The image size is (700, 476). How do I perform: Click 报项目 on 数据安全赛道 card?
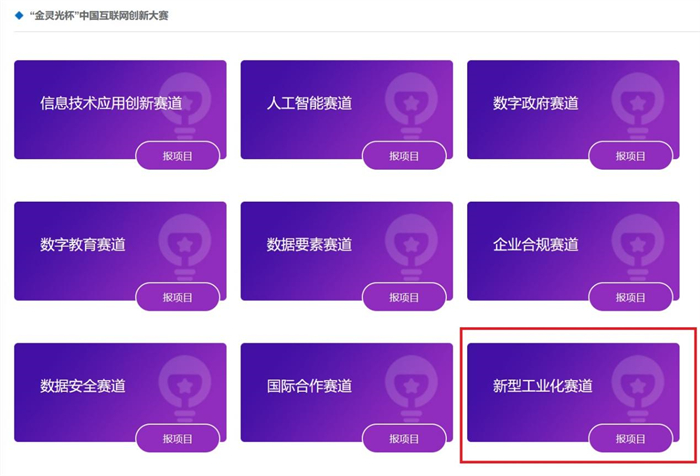178,438
